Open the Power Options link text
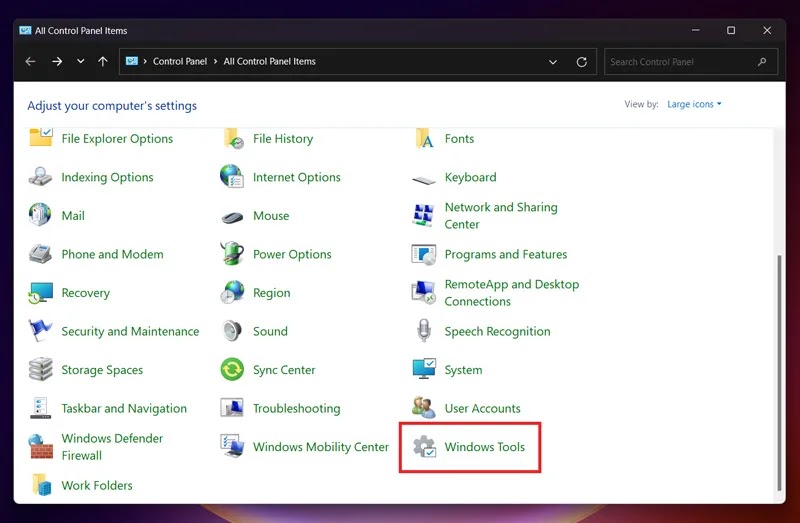The width and height of the screenshot is (800, 523). [x=292, y=254]
